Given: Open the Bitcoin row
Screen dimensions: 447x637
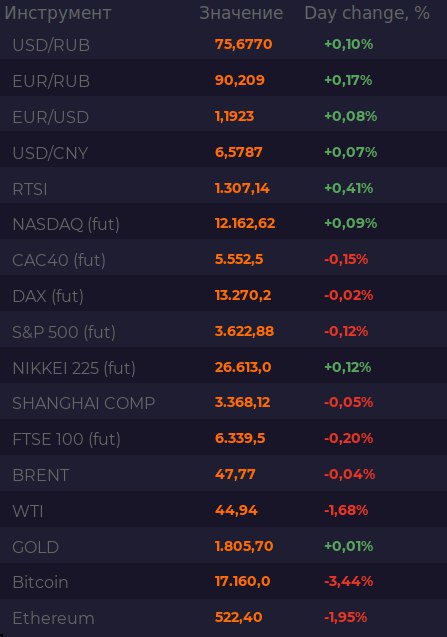Looking at the screenshot, I should pos(224,583).
